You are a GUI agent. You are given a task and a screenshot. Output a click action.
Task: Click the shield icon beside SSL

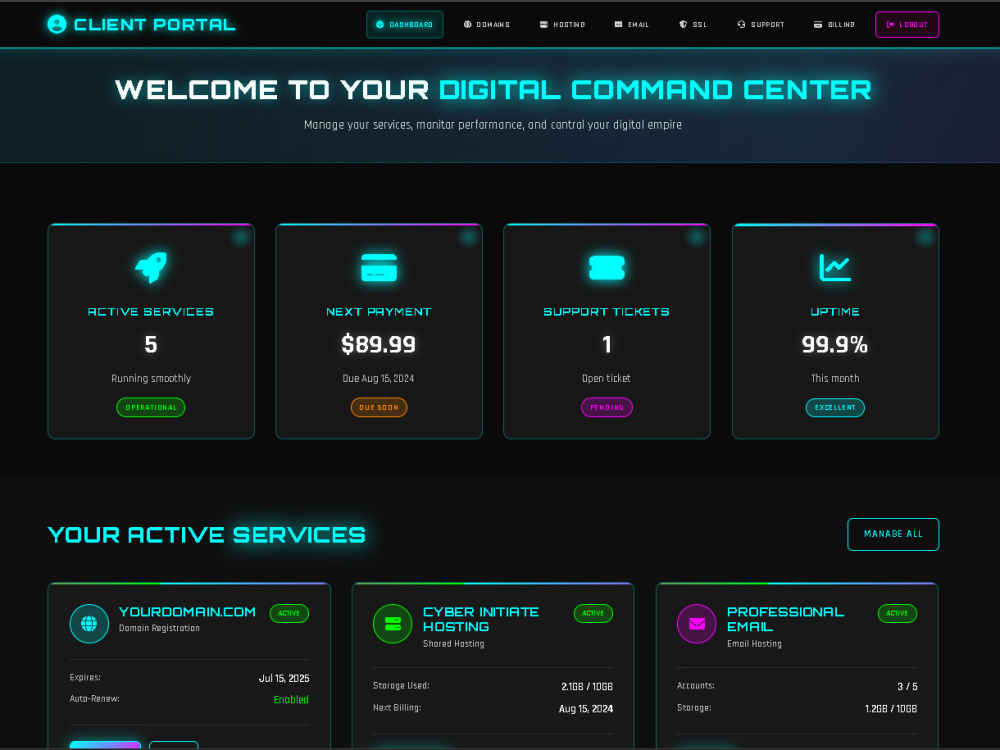(x=683, y=24)
